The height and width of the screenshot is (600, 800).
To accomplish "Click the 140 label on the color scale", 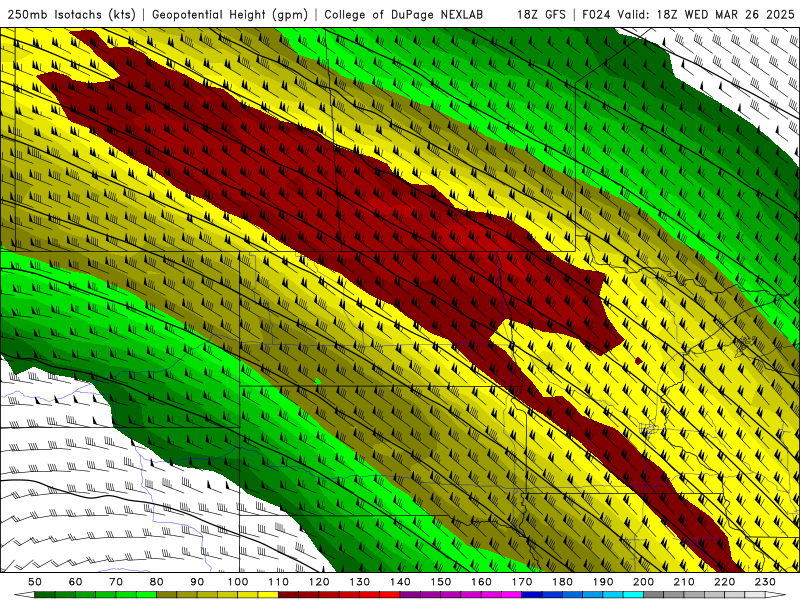I will click(400, 582).
